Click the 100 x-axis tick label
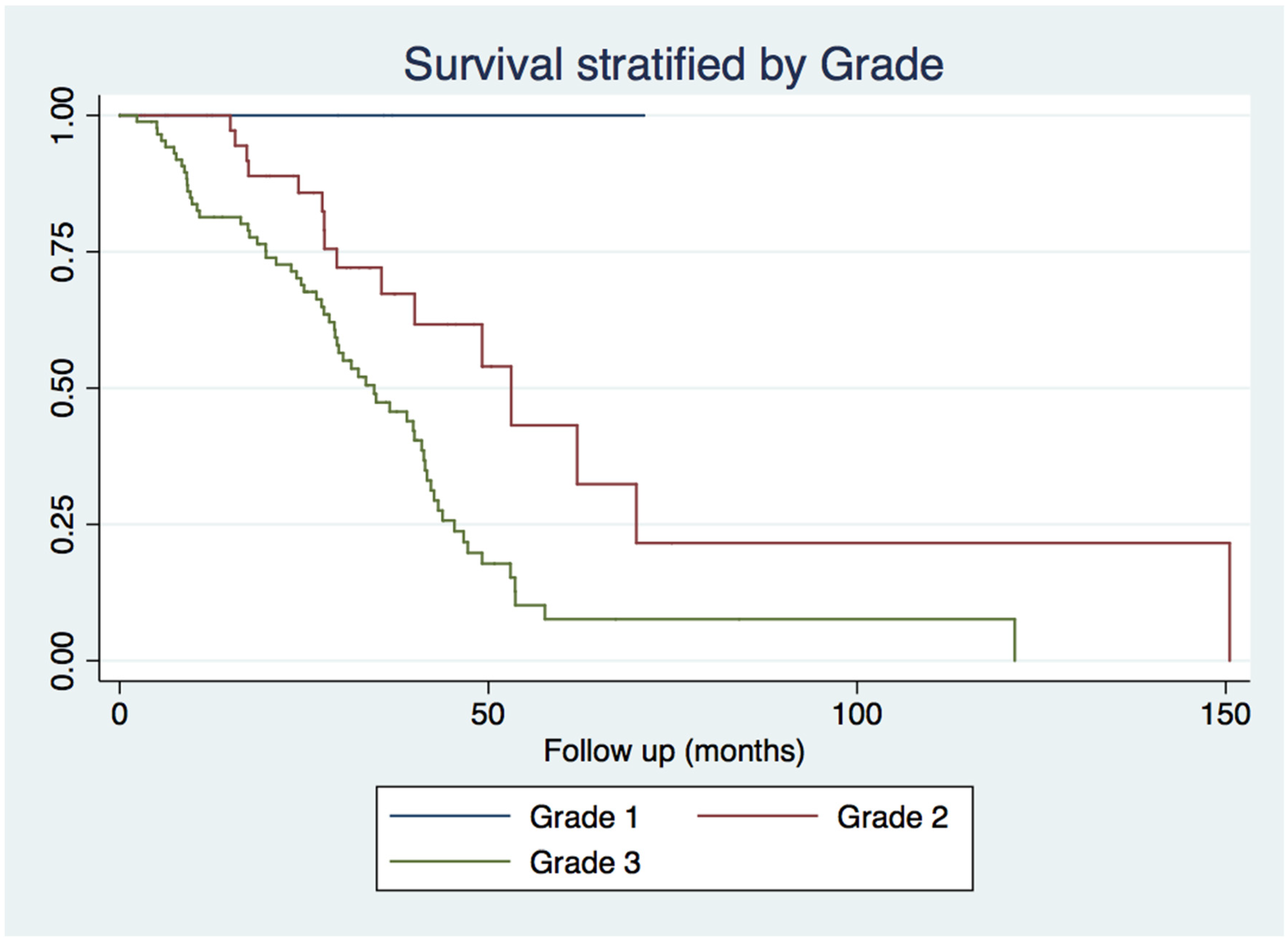This screenshot has width=1288, height=942. (857, 714)
